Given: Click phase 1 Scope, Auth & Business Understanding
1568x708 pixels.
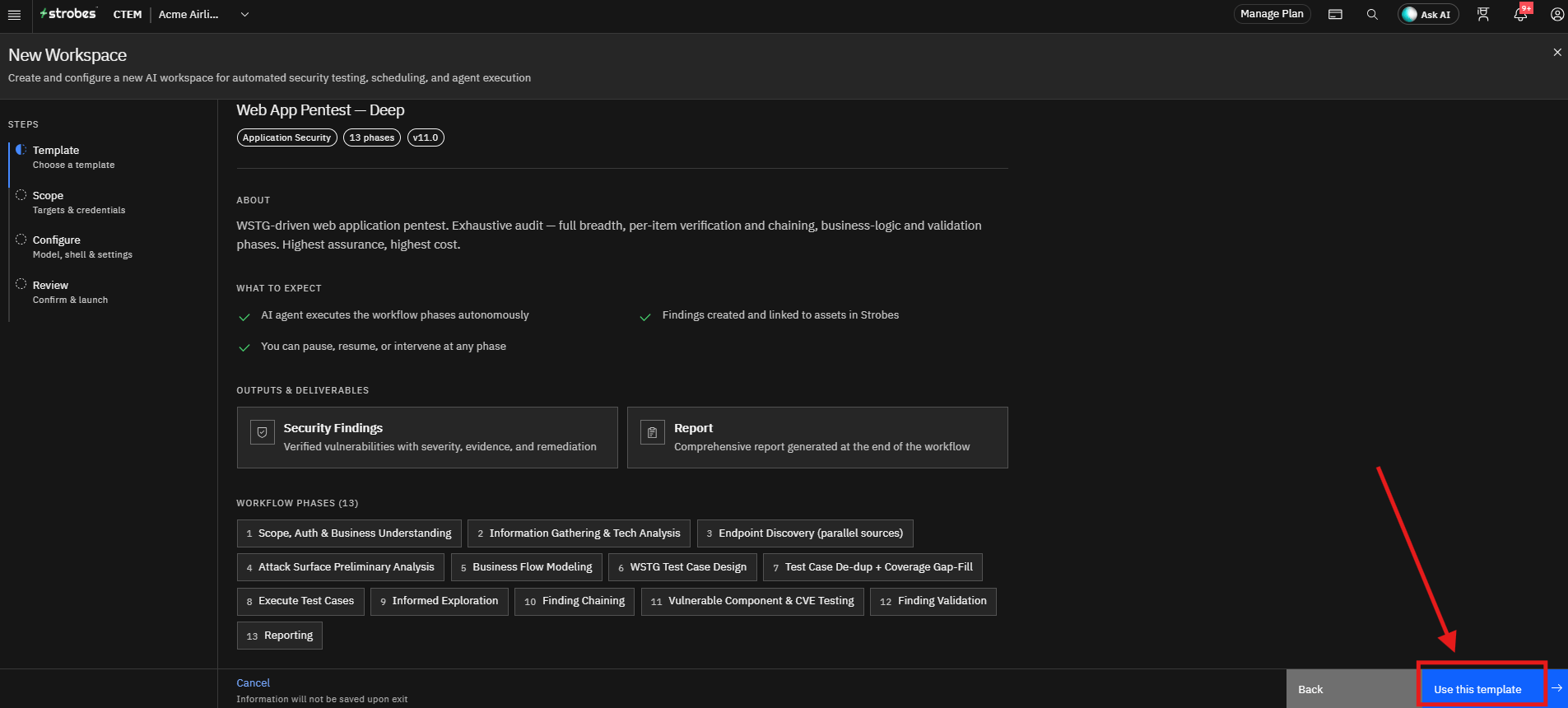Looking at the screenshot, I should (349, 533).
